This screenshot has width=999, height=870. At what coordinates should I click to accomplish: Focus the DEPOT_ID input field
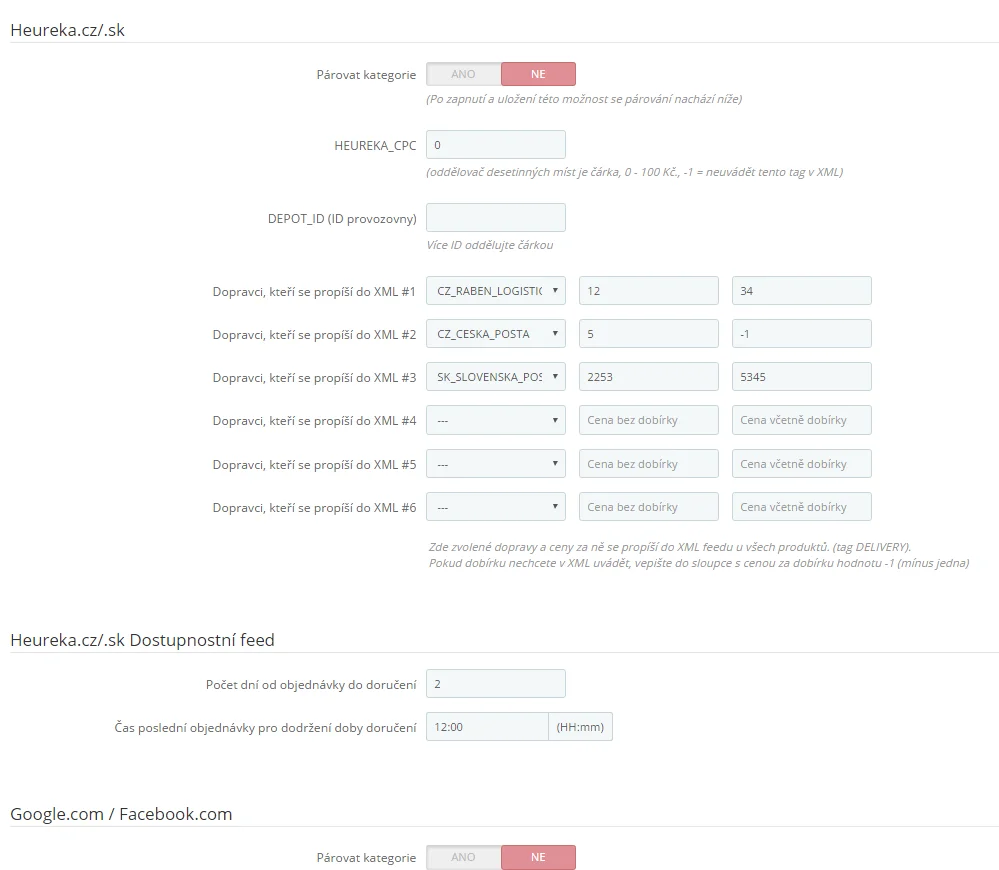point(495,218)
